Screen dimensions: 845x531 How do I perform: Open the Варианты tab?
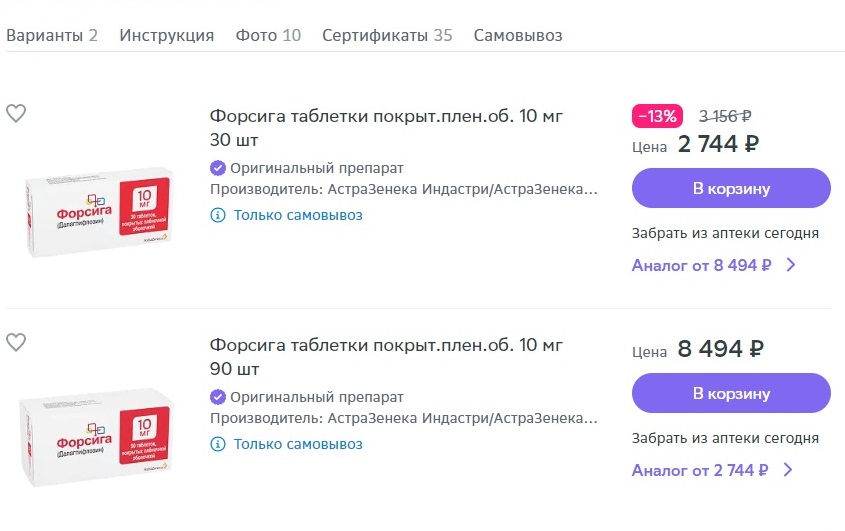52,36
